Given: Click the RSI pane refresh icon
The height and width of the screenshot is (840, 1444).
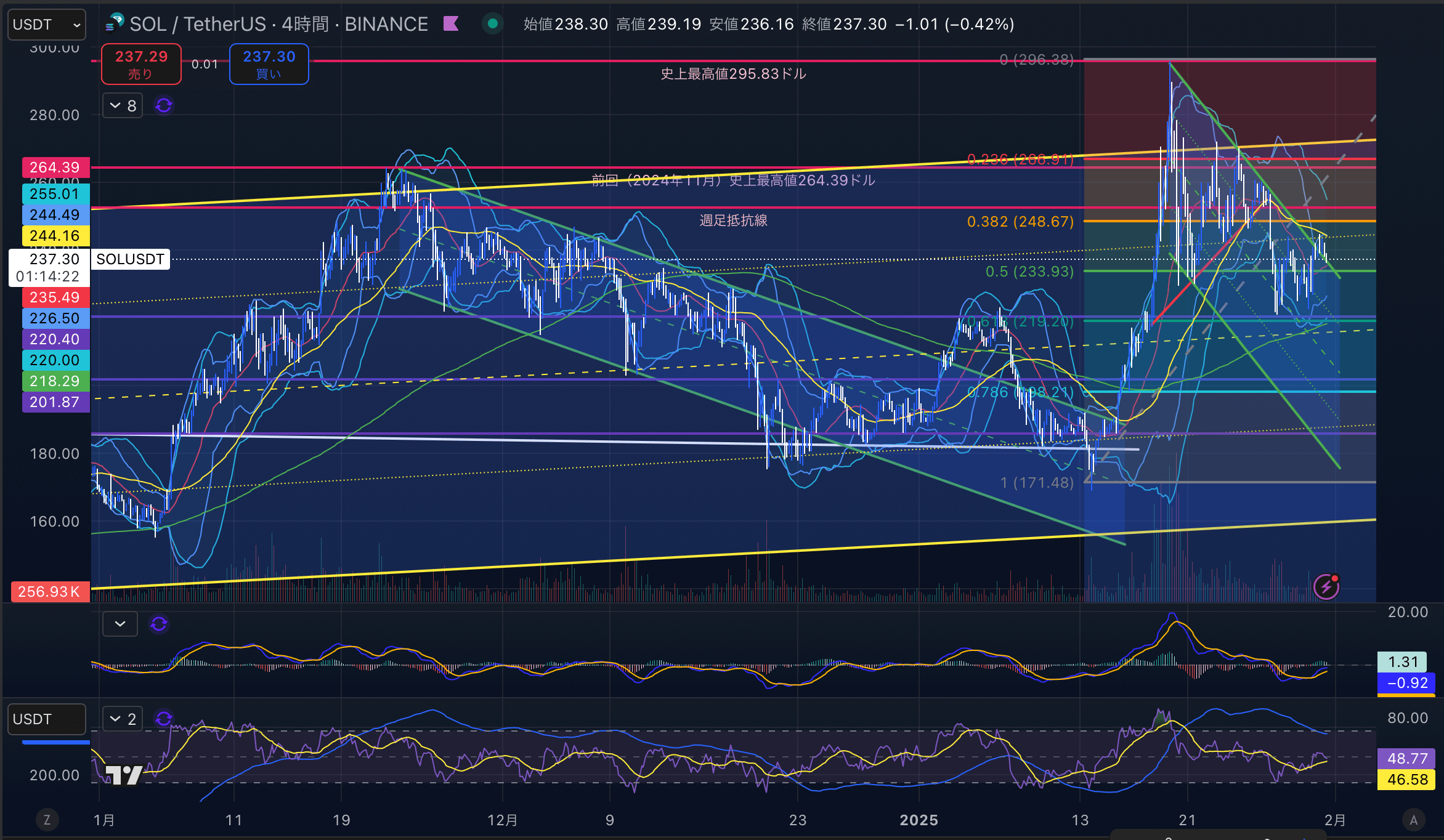Looking at the screenshot, I should point(163,719).
